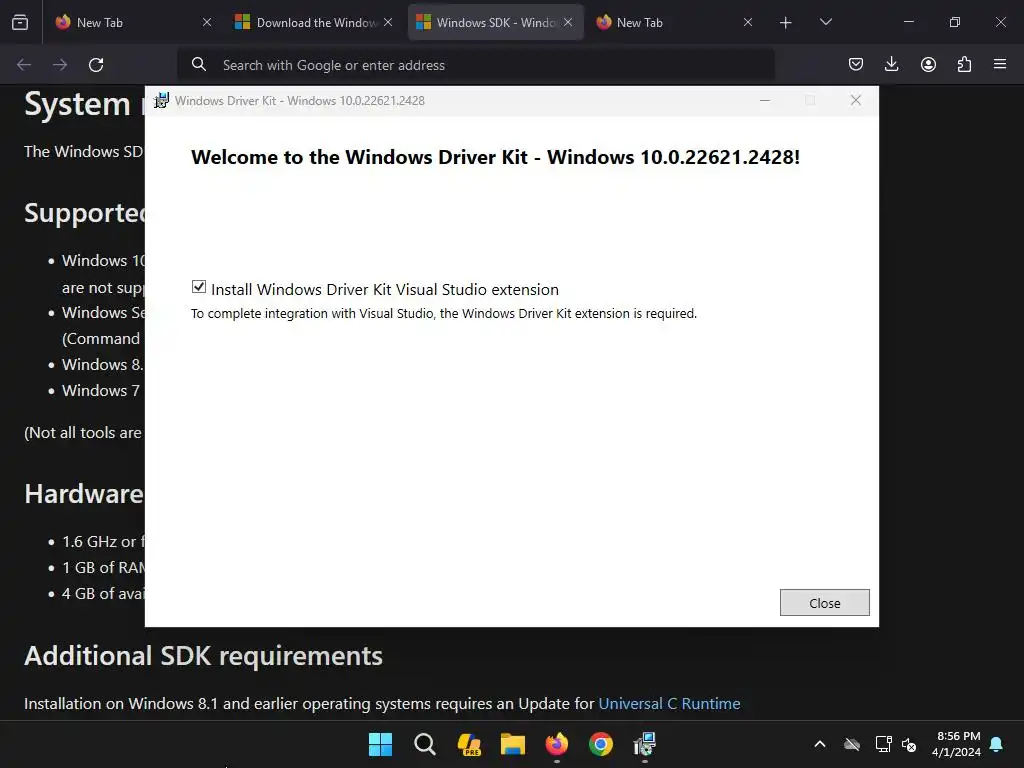Open the yellow PRE app in taskbar
This screenshot has width=1024, height=768.
[x=469, y=744]
